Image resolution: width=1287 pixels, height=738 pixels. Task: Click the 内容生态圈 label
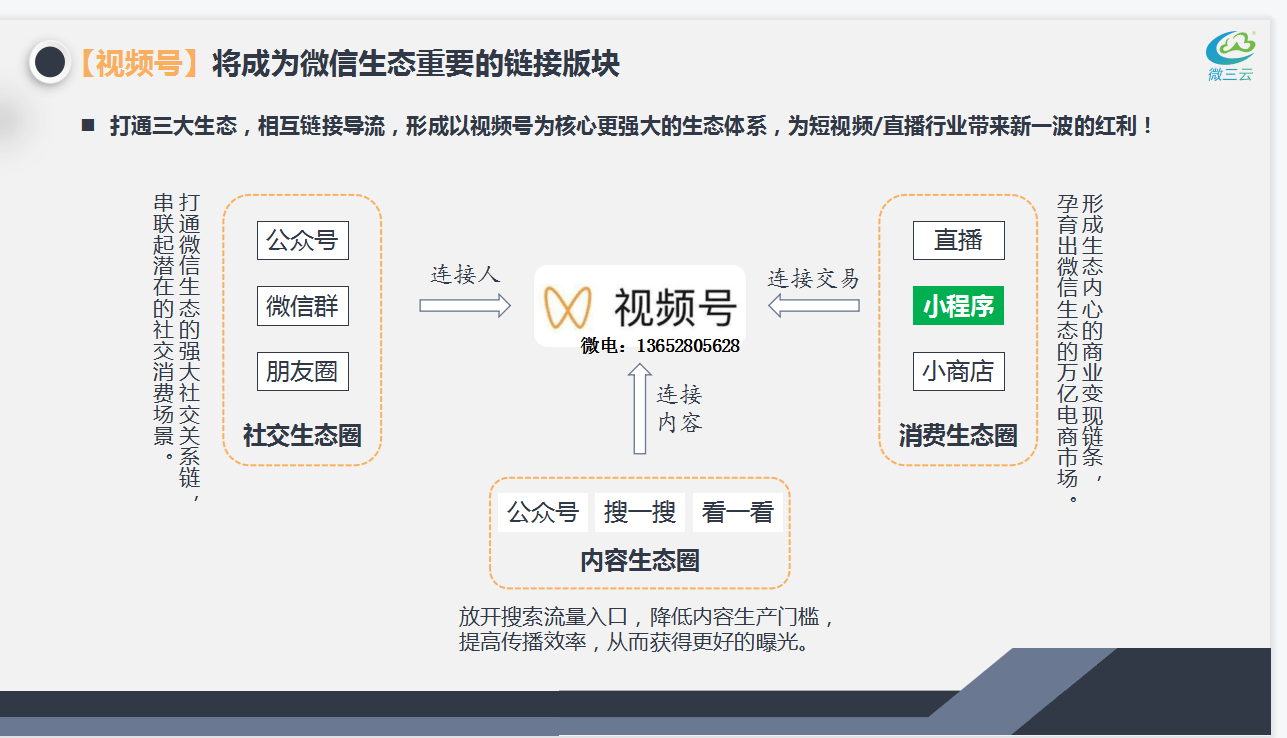tap(640, 561)
